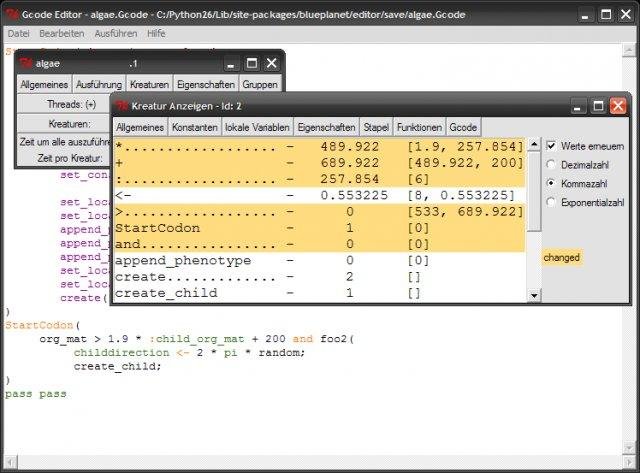
Task: Open the Datei menu
Action: (18, 33)
